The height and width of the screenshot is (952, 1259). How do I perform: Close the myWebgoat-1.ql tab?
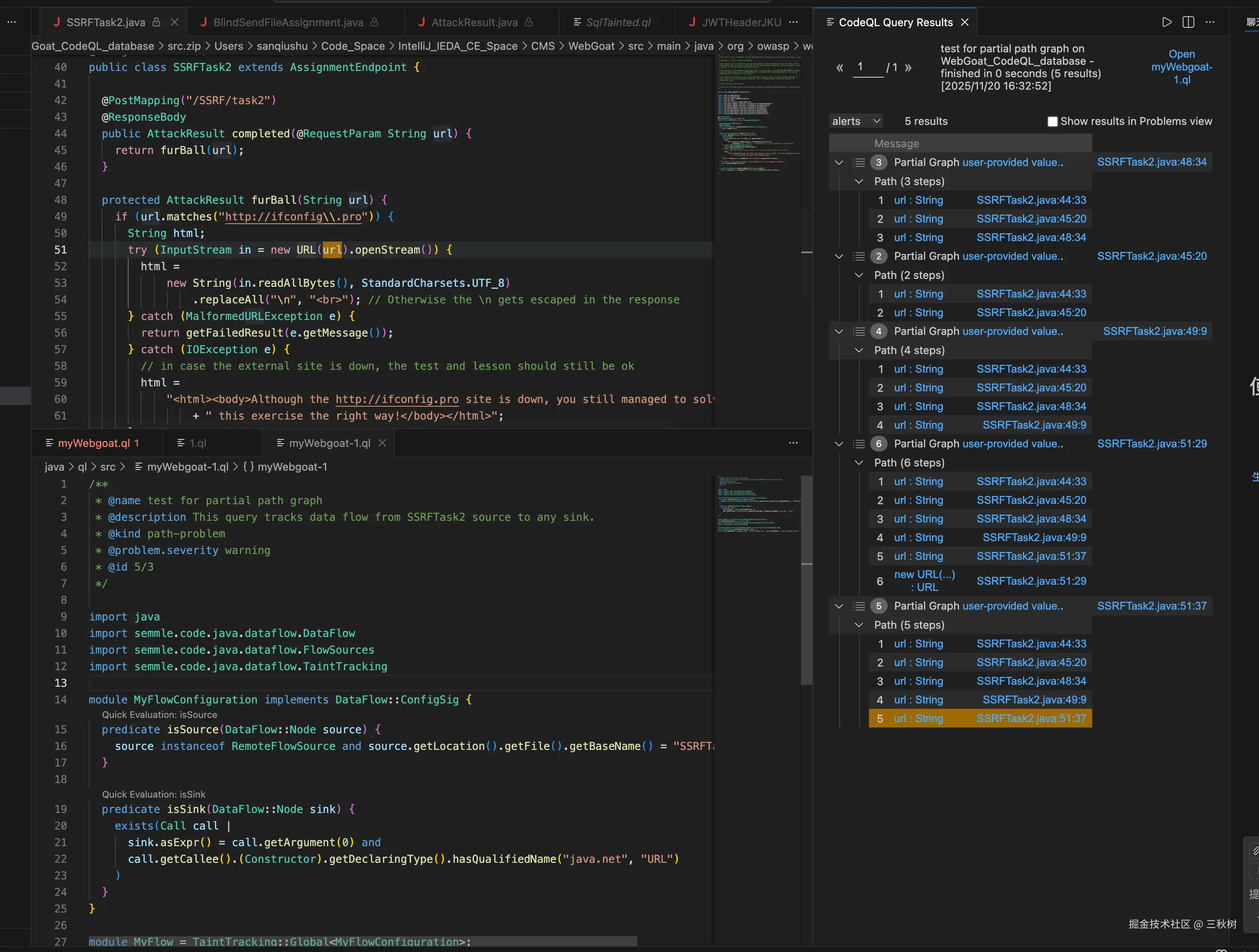click(383, 443)
